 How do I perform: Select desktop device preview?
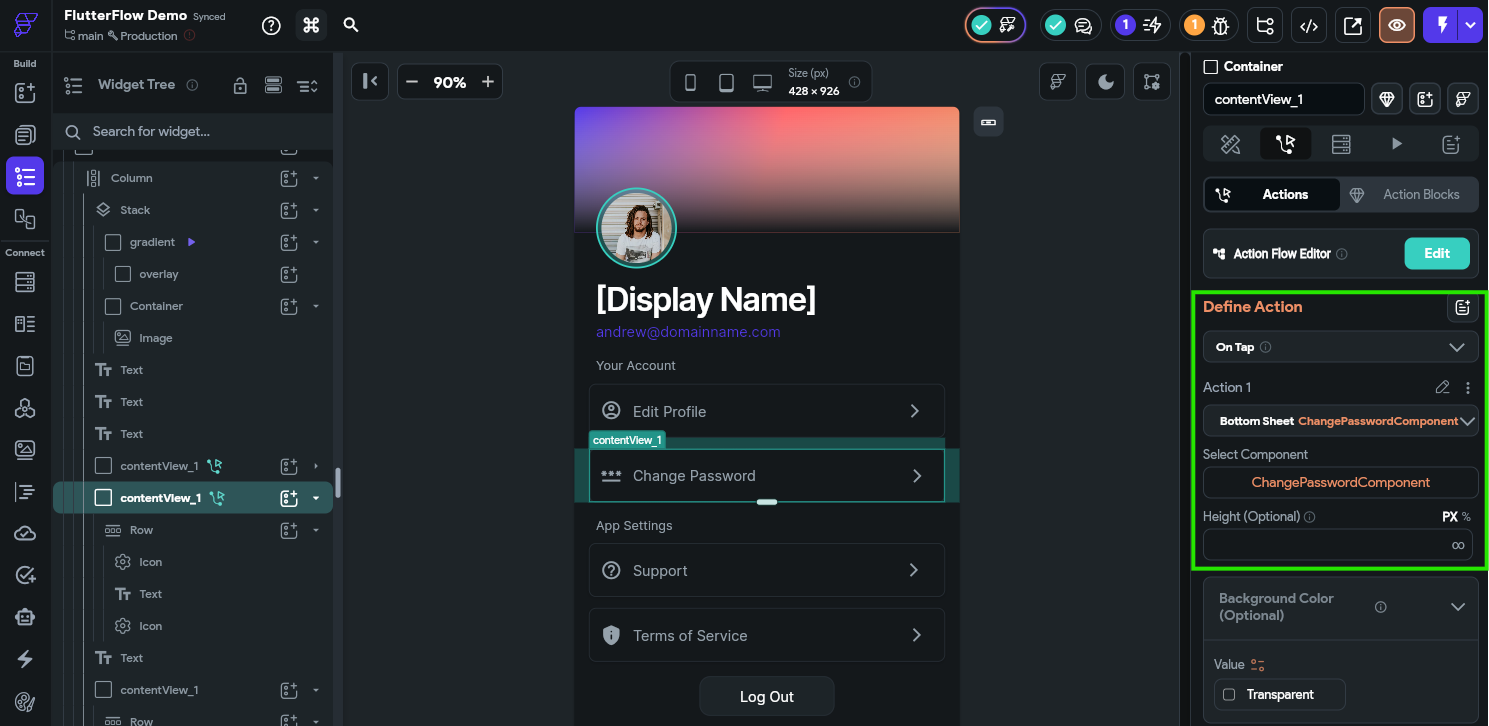point(763,83)
